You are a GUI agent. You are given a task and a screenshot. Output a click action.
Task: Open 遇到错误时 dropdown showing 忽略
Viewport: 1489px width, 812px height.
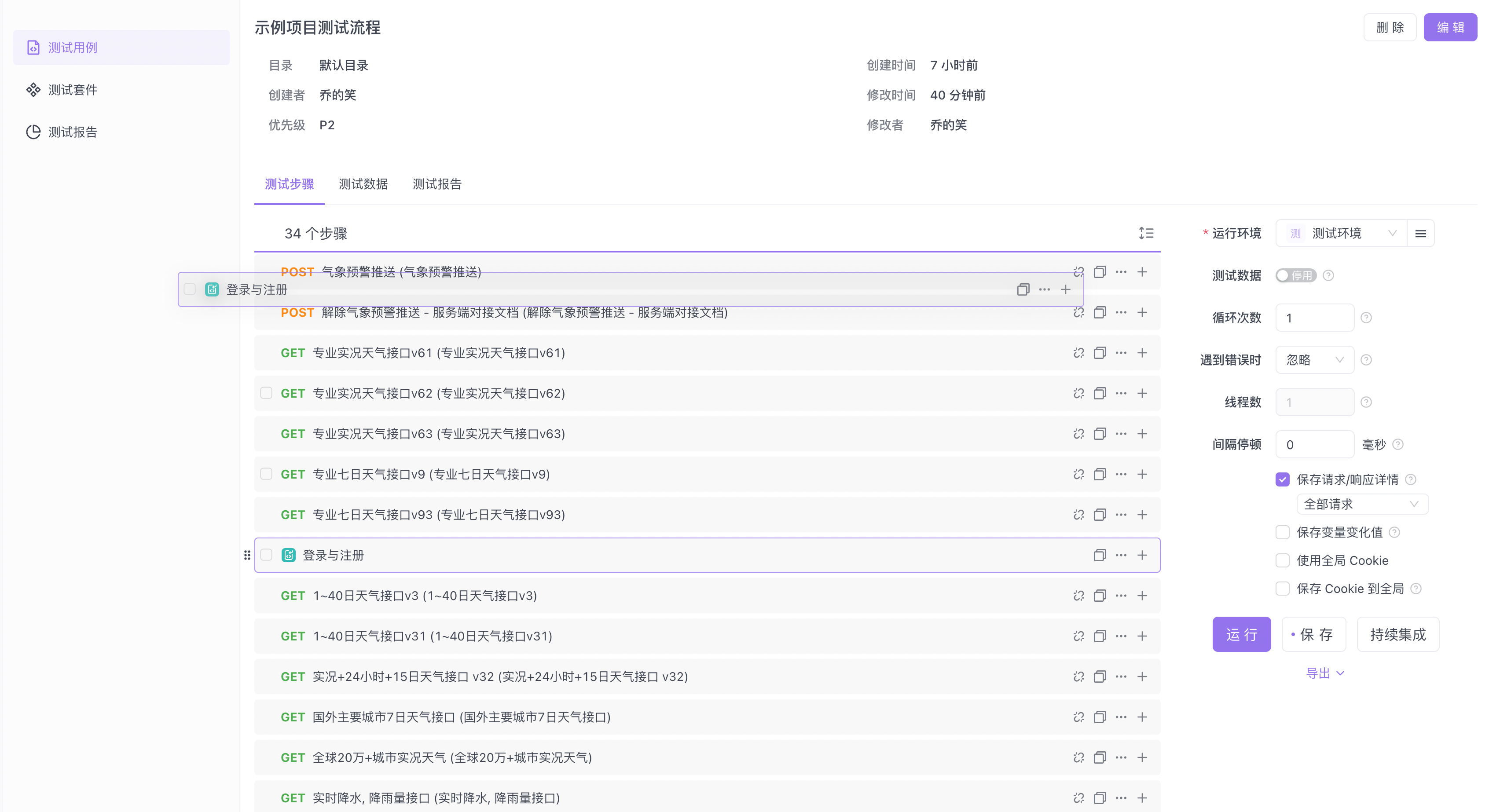pyautogui.click(x=1314, y=360)
